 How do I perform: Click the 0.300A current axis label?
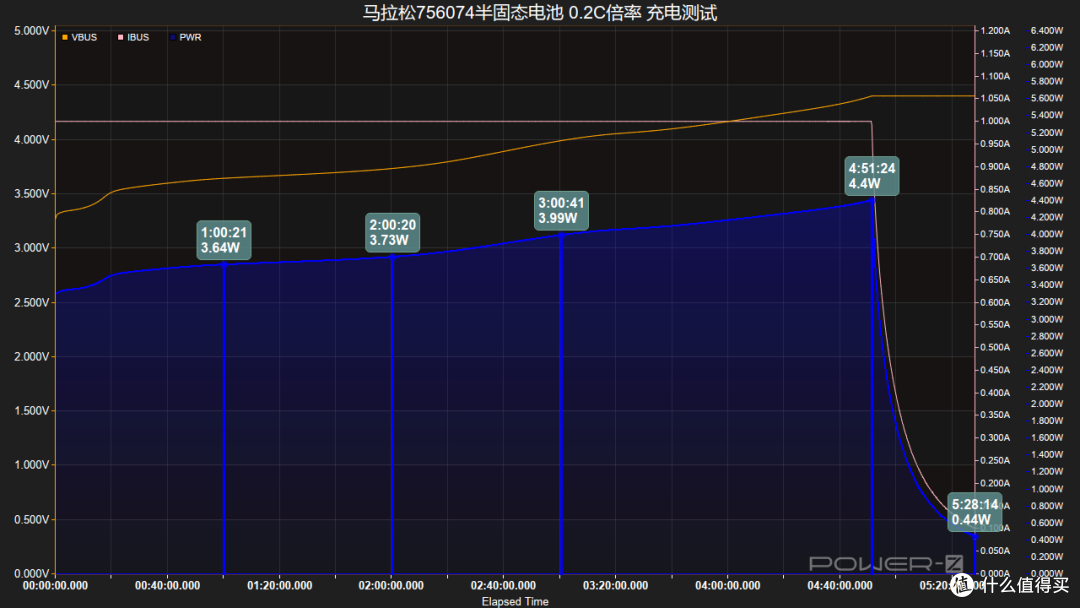click(995, 437)
